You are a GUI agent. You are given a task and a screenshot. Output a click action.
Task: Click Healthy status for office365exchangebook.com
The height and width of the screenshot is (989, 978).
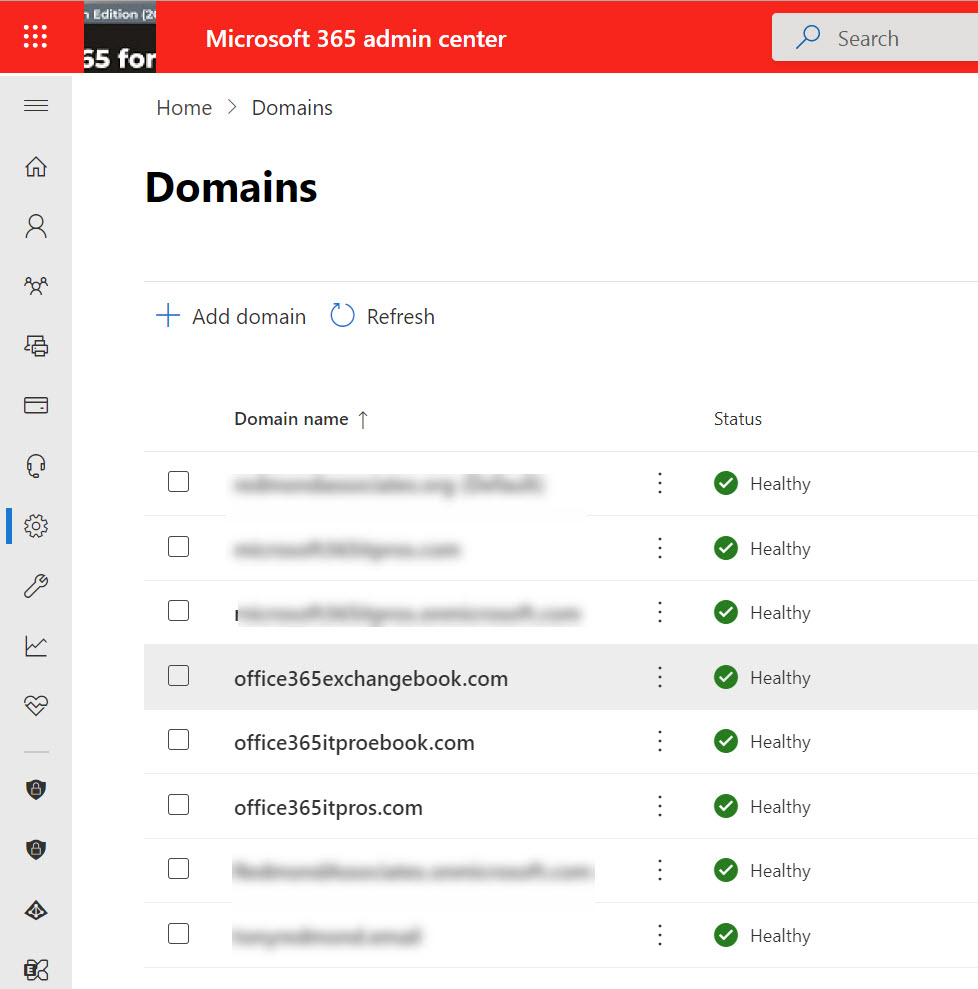point(780,678)
